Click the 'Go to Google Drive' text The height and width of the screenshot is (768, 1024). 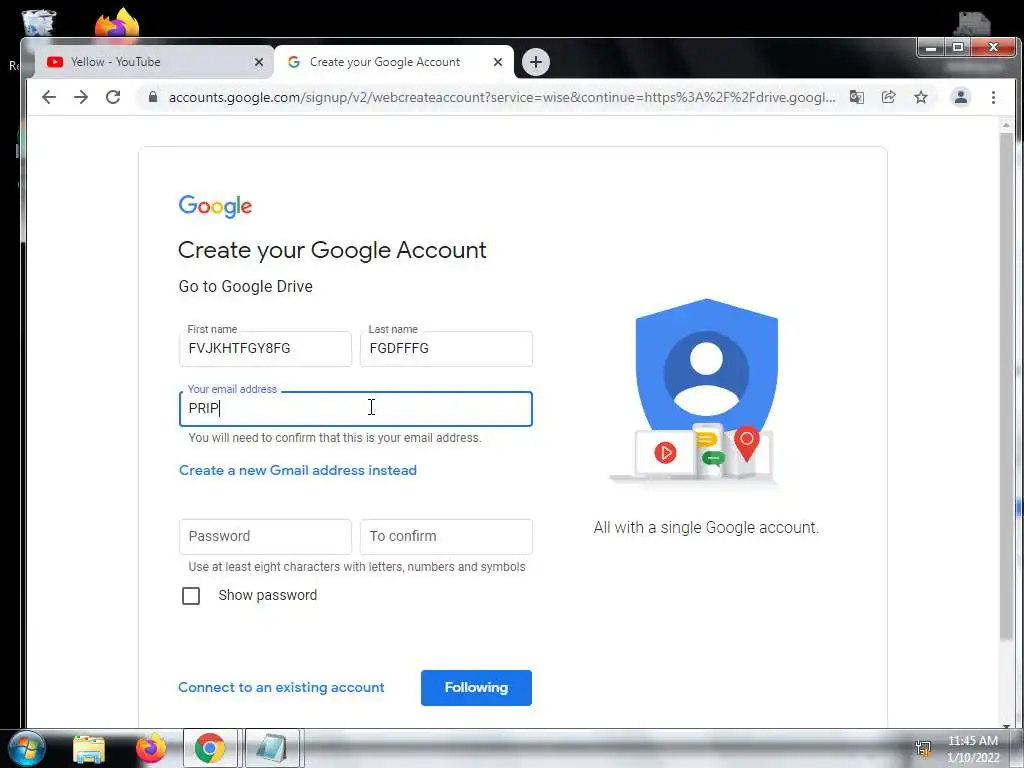(x=246, y=287)
